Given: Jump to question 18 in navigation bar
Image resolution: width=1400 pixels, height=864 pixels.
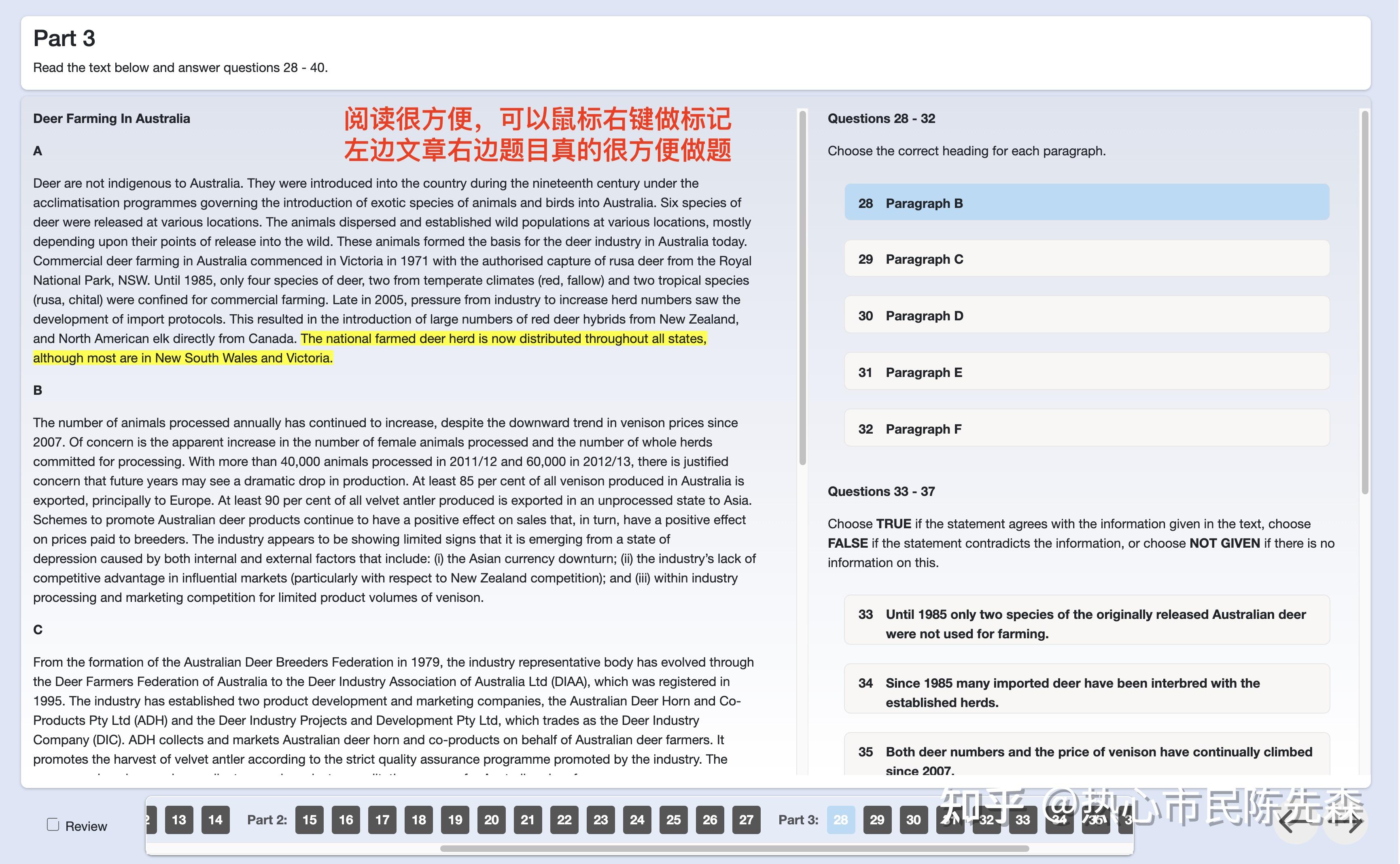Looking at the screenshot, I should pyautogui.click(x=419, y=820).
